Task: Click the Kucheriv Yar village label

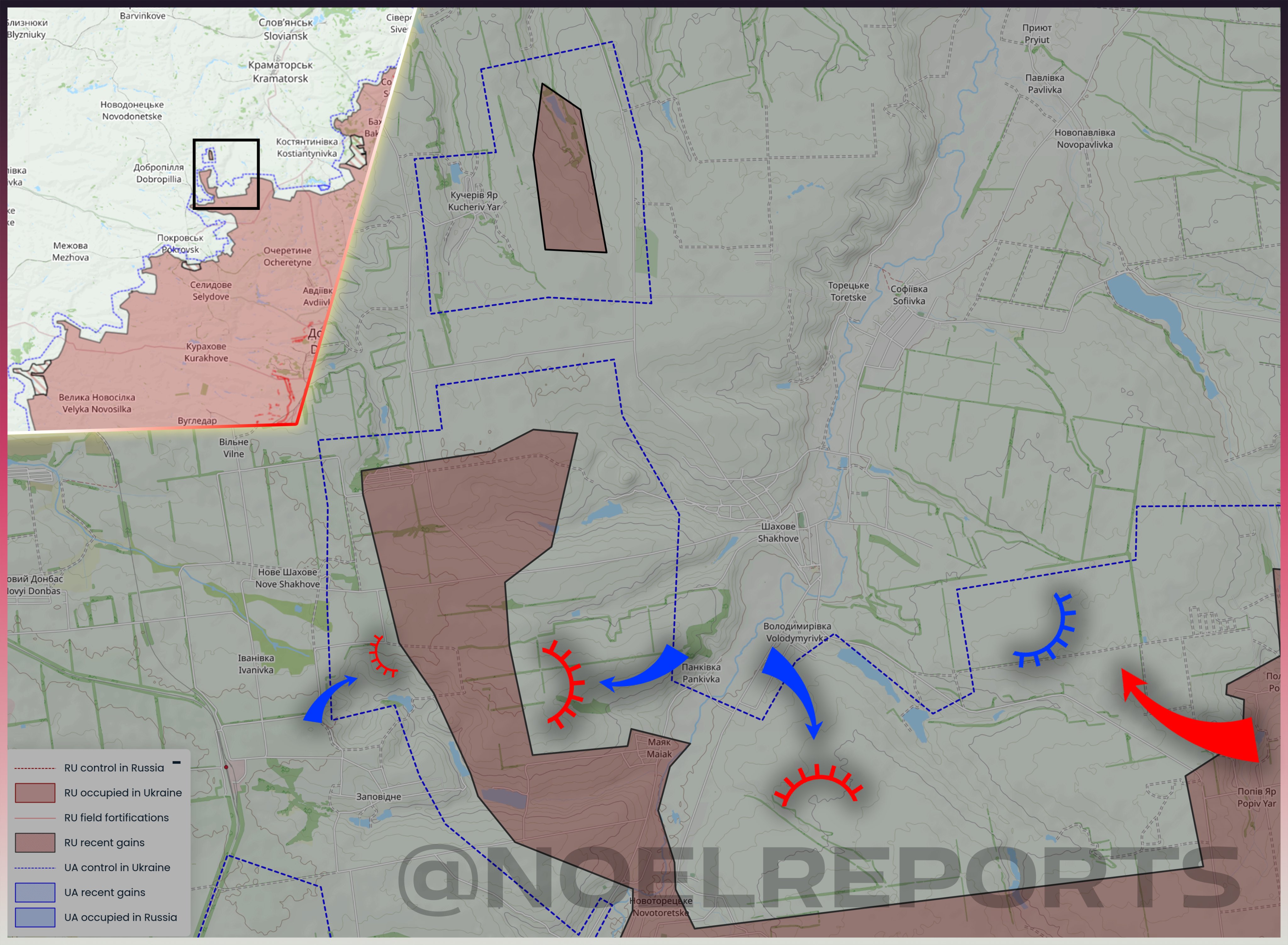Action: coord(474,201)
